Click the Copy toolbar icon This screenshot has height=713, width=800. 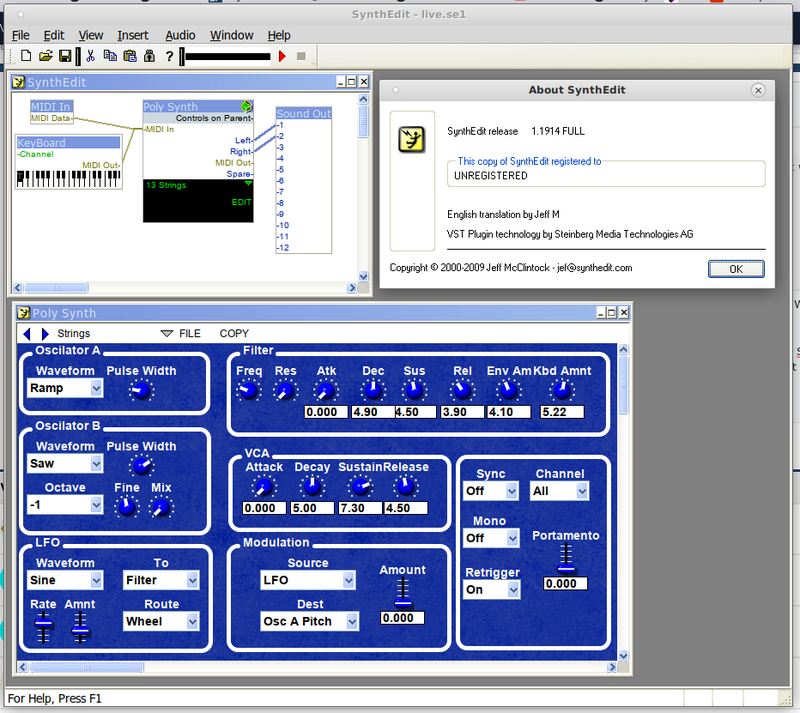pos(110,56)
